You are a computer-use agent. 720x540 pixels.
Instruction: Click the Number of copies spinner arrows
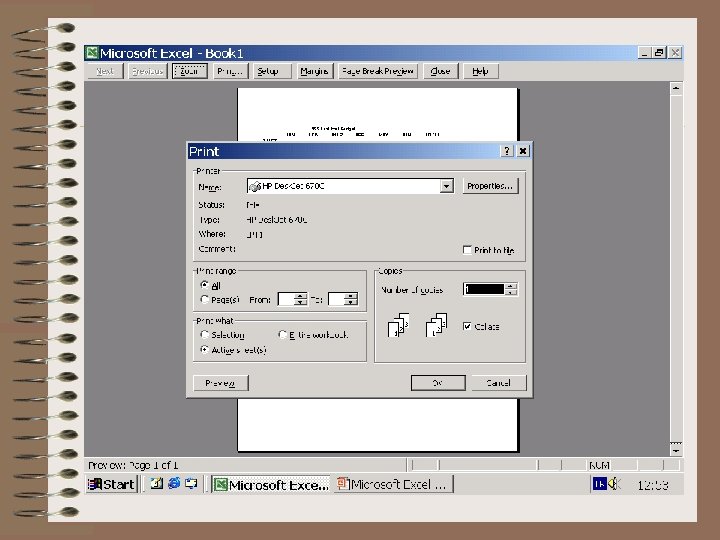pyautogui.click(x=511, y=289)
